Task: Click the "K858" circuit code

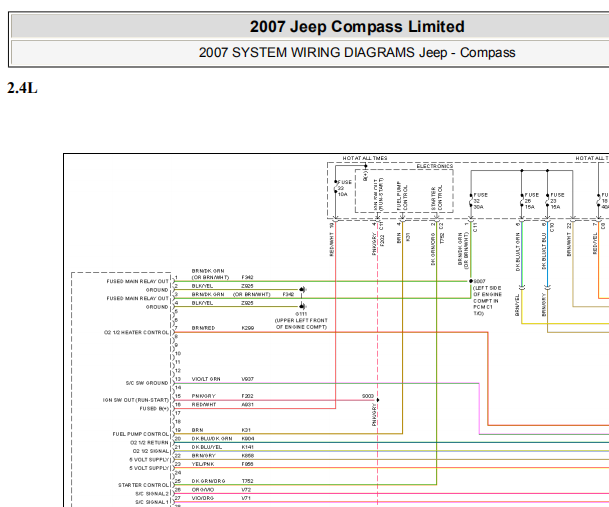Action: click(247, 455)
